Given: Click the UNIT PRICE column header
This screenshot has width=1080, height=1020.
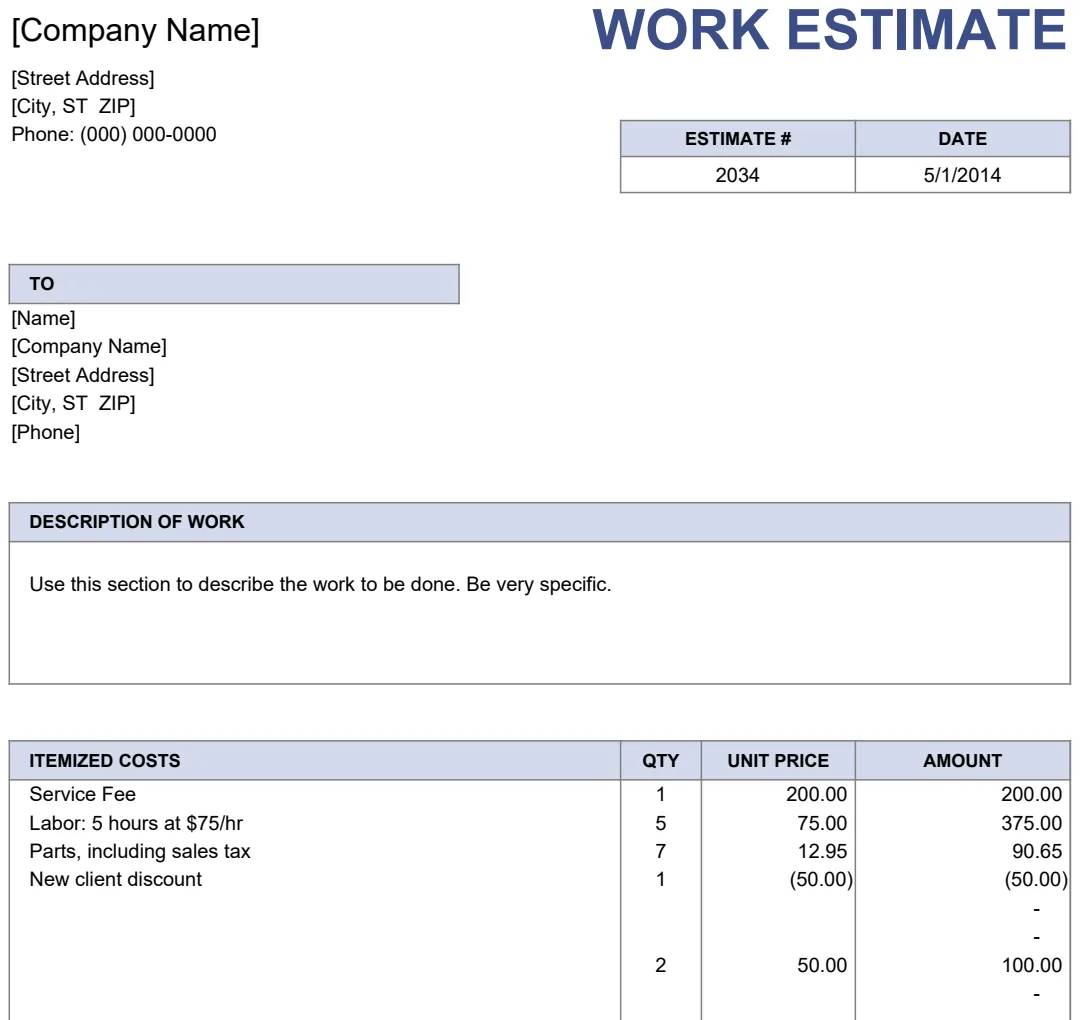Looking at the screenshot, I should click(778, 760).
